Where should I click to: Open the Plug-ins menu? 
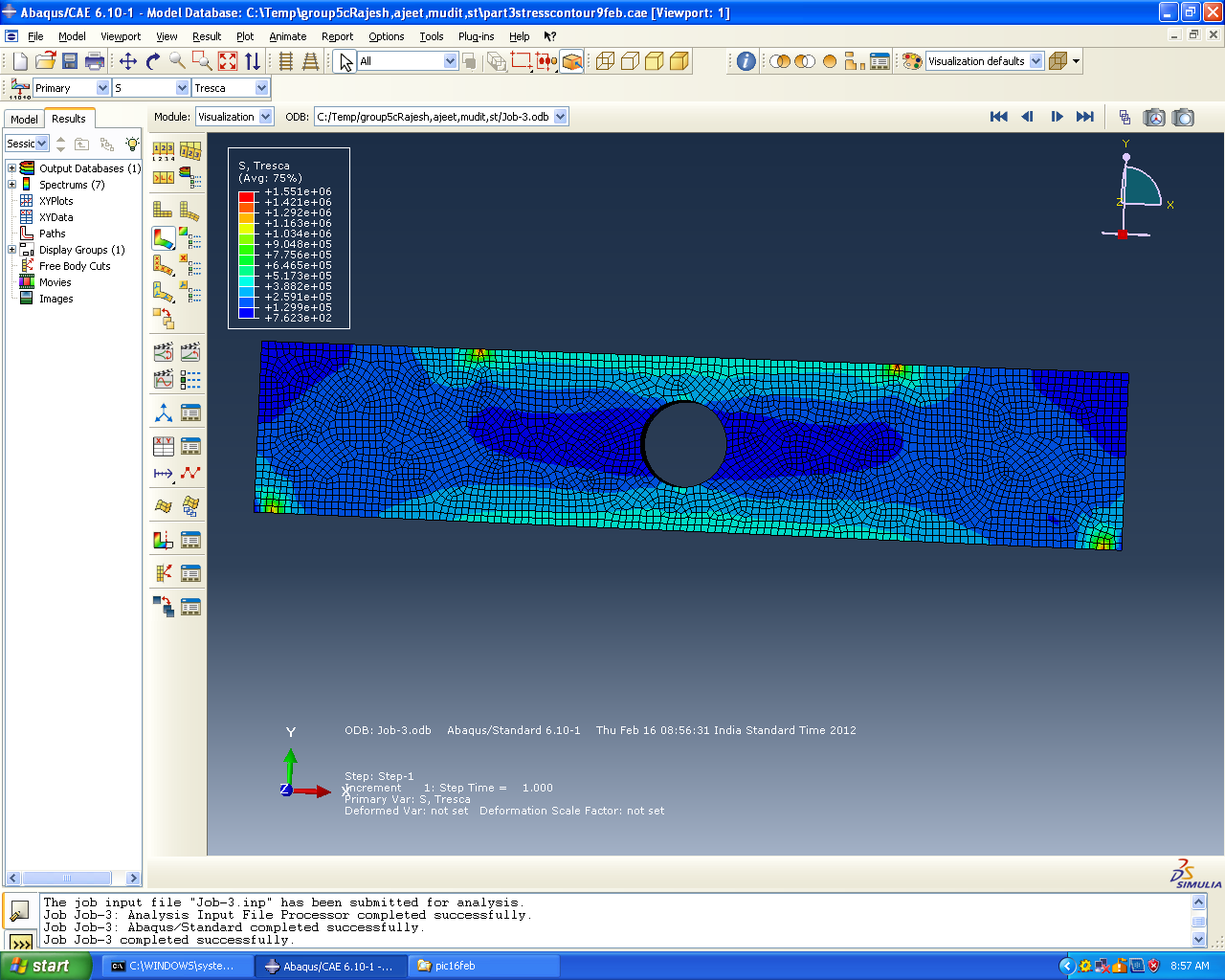click(476, 36)
